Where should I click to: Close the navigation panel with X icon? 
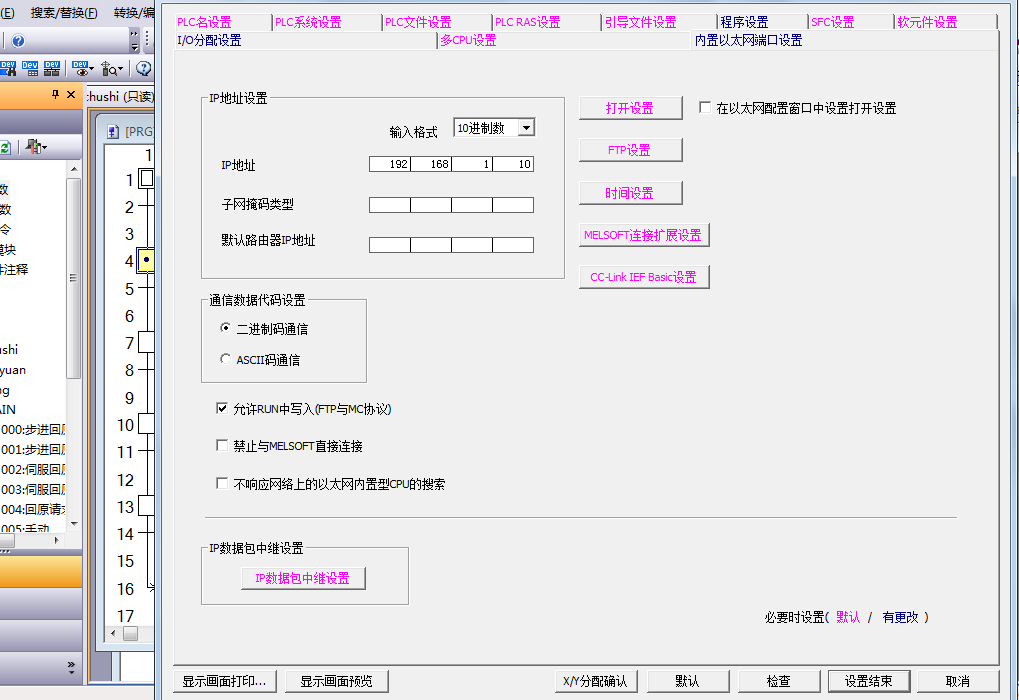(x=71, y=95)
